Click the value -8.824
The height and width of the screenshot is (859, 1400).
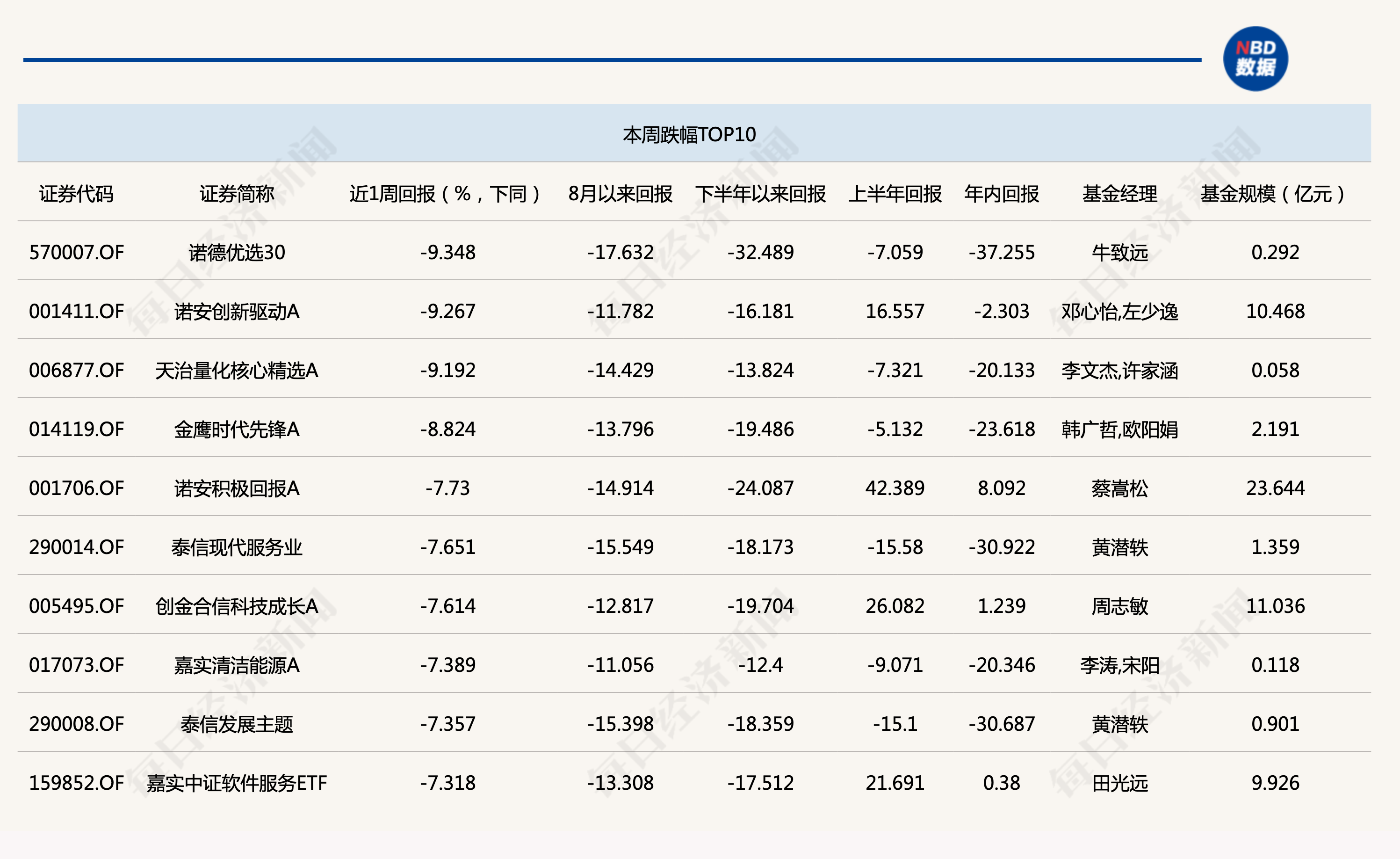point(447,429)
